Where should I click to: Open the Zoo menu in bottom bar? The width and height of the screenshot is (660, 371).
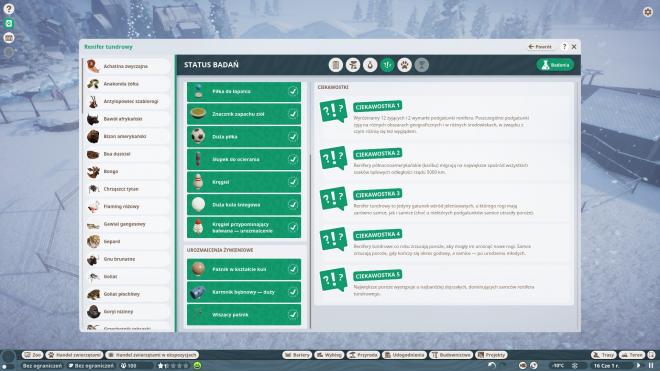pos(32,355)
